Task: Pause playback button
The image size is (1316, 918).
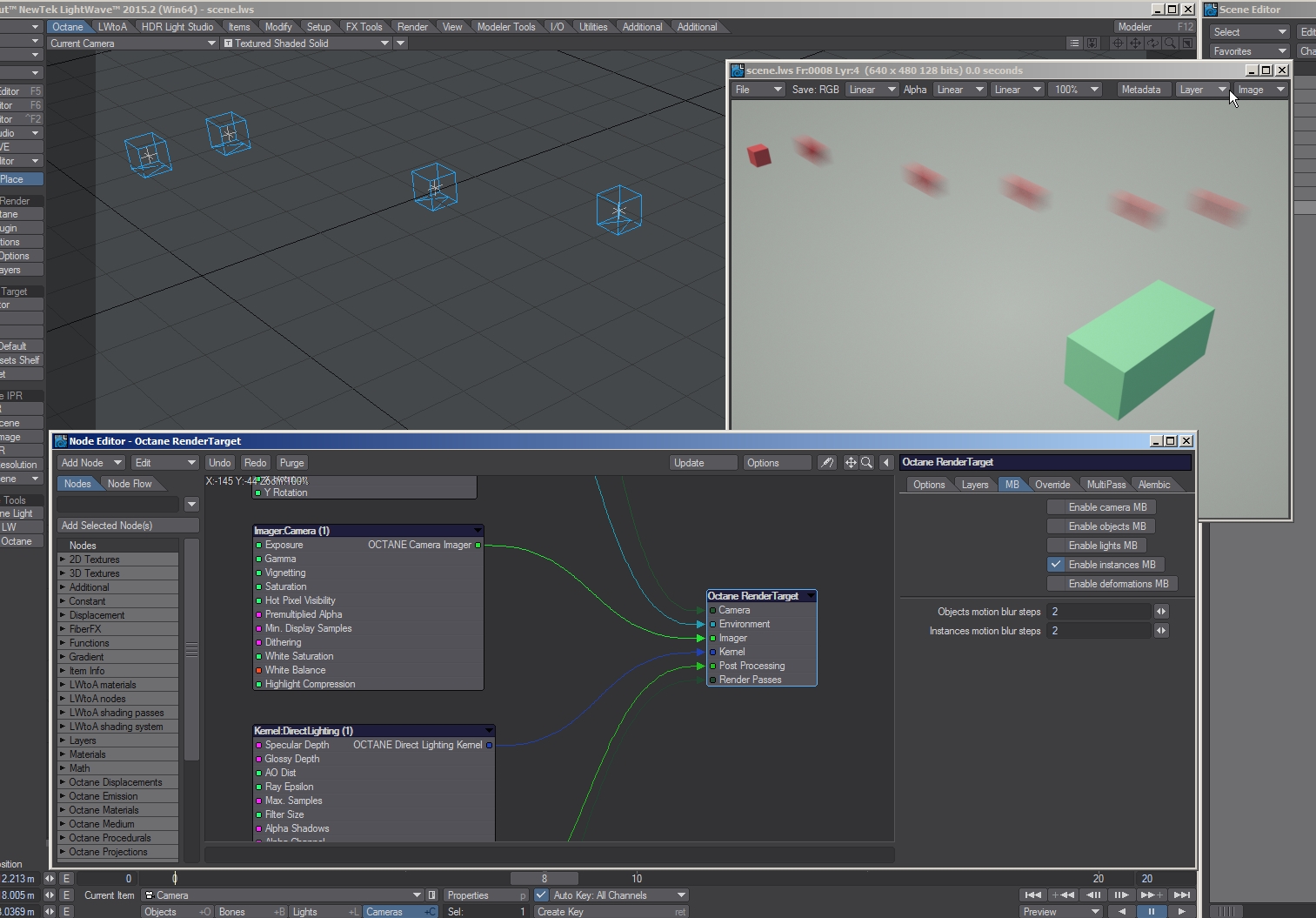Action: click(1152, 912)
